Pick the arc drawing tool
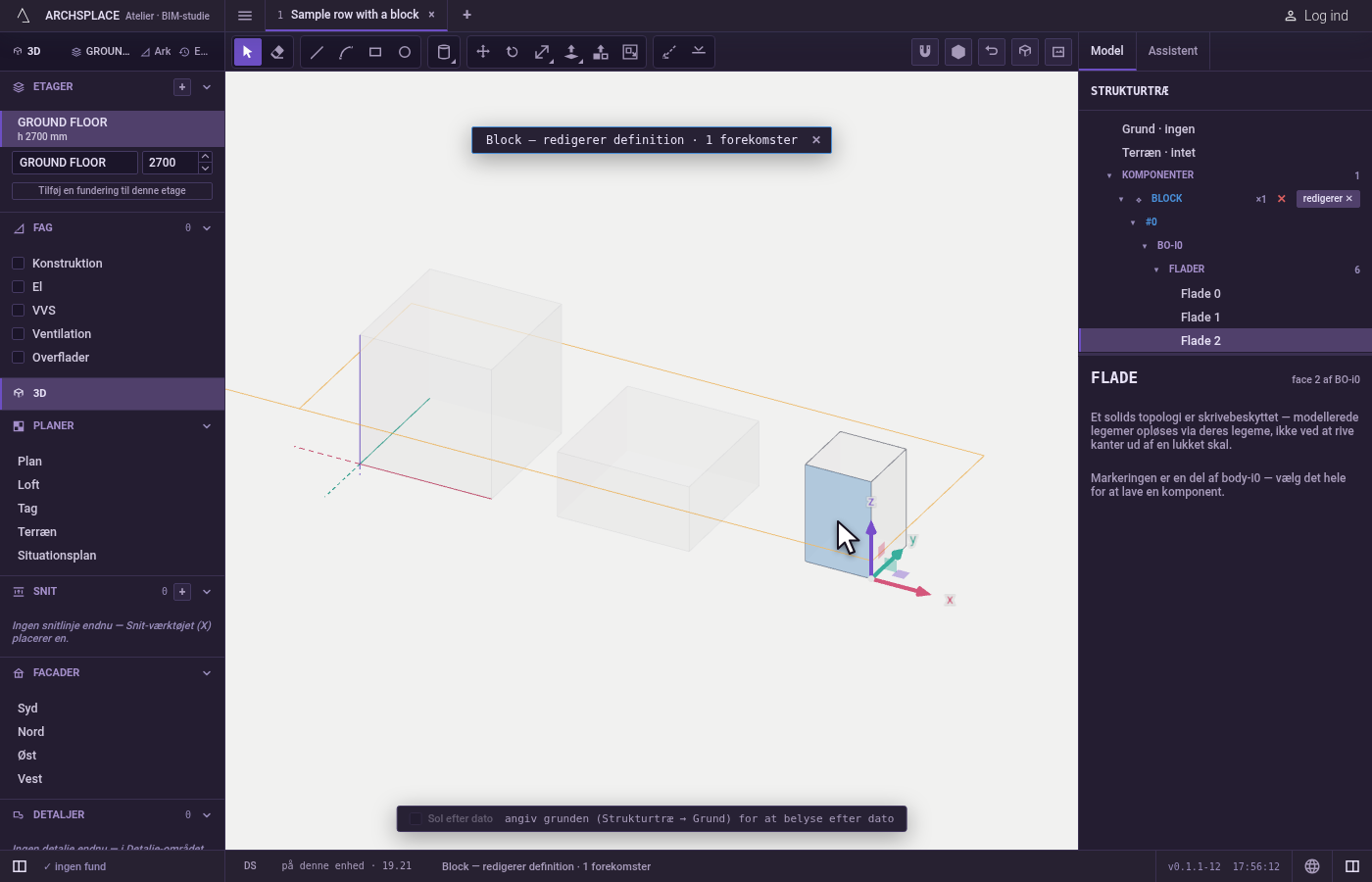This screenshot has height=882, width=1372. coord(346,52)
